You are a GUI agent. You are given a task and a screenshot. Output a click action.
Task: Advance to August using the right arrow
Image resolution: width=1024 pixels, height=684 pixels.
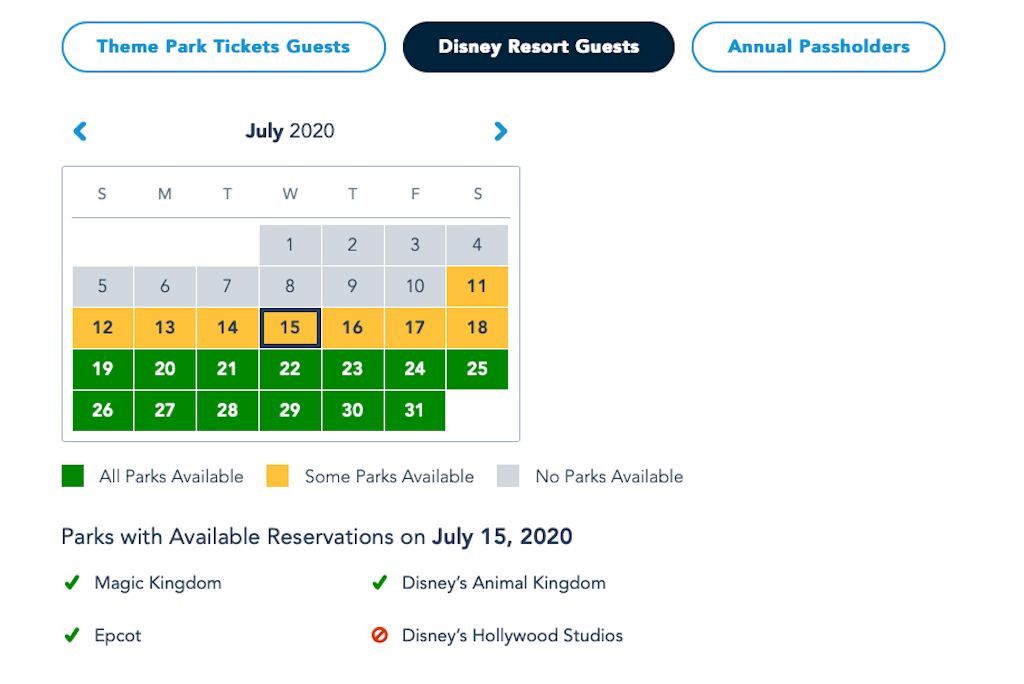coord(500,131)
